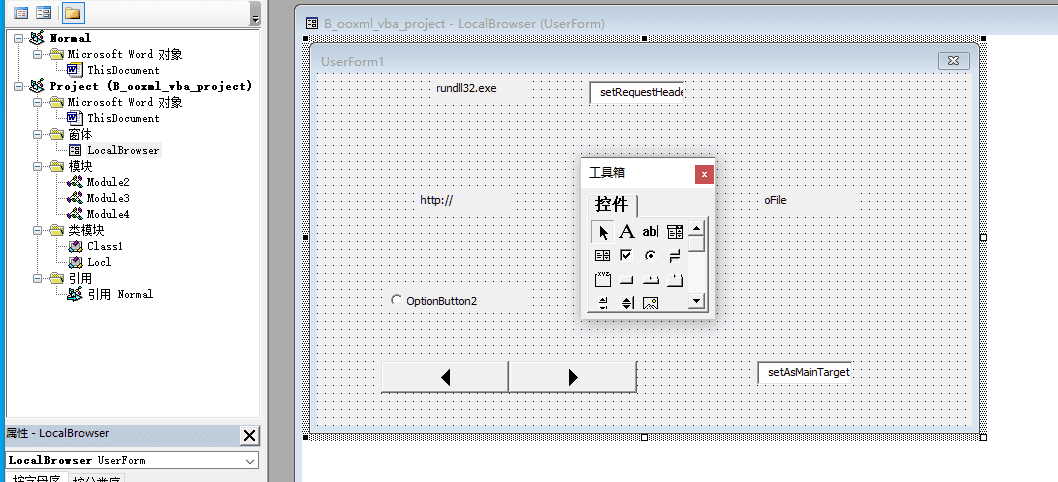
Task: Select the oFile label on form
Action: point(775,200)
